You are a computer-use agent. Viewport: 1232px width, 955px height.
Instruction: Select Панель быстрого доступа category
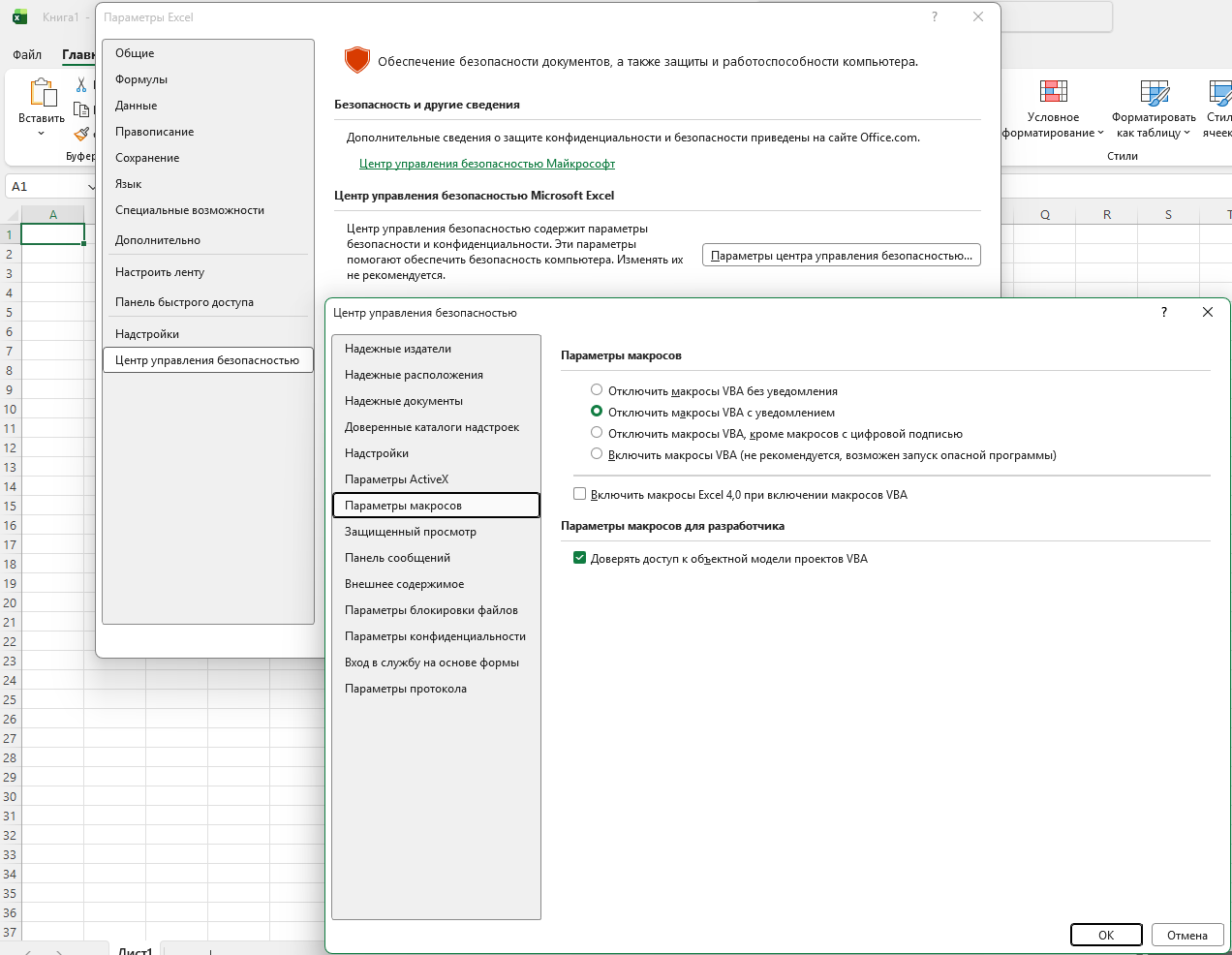tap(207, 302)
